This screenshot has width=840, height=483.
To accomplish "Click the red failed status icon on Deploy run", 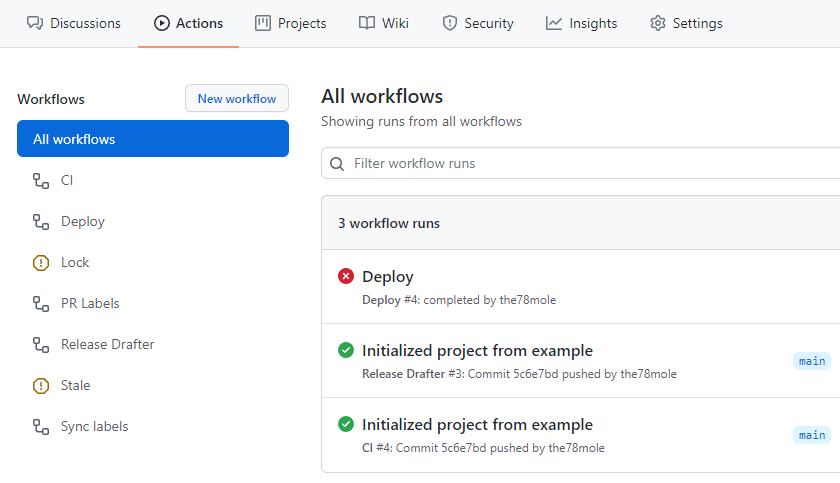I will [346, 276].
